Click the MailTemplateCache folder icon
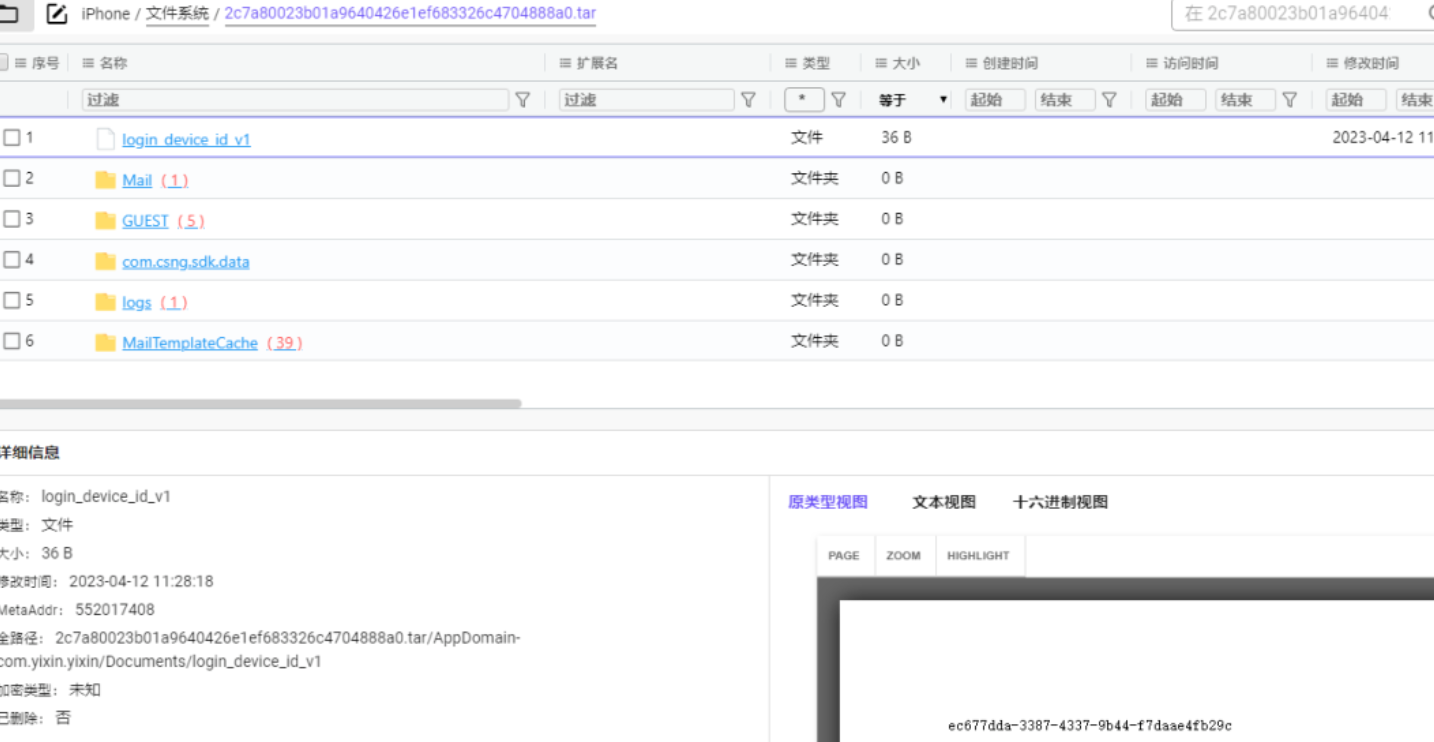1434x742 pixels. click(x=105, y=343)
